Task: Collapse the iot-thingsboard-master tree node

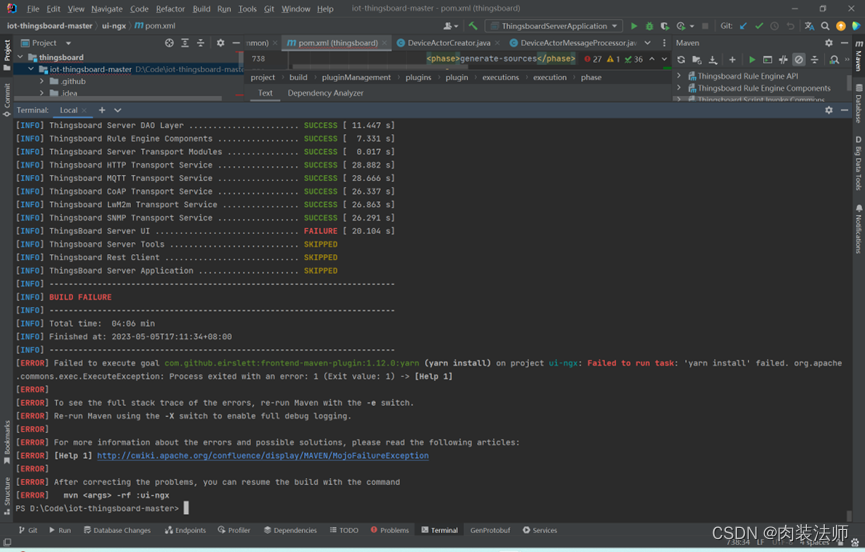Action: pos(31,70)
